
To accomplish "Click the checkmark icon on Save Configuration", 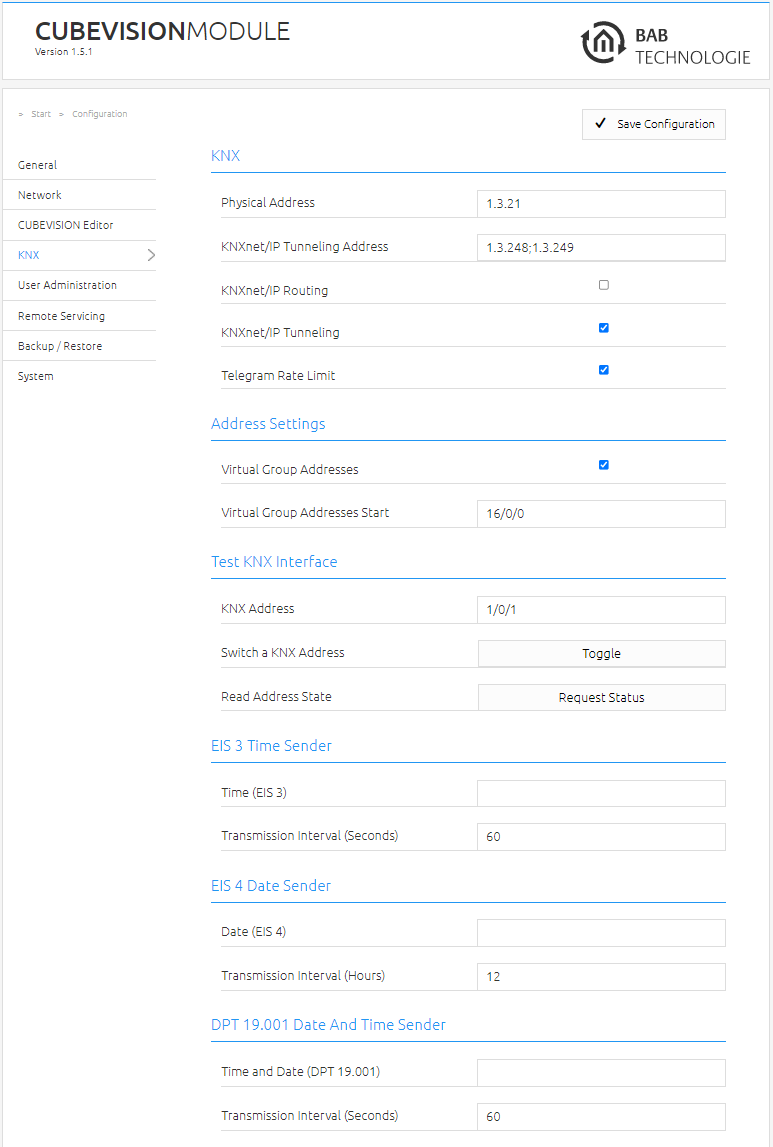I will pyautogui.click(x=600, y=124).
